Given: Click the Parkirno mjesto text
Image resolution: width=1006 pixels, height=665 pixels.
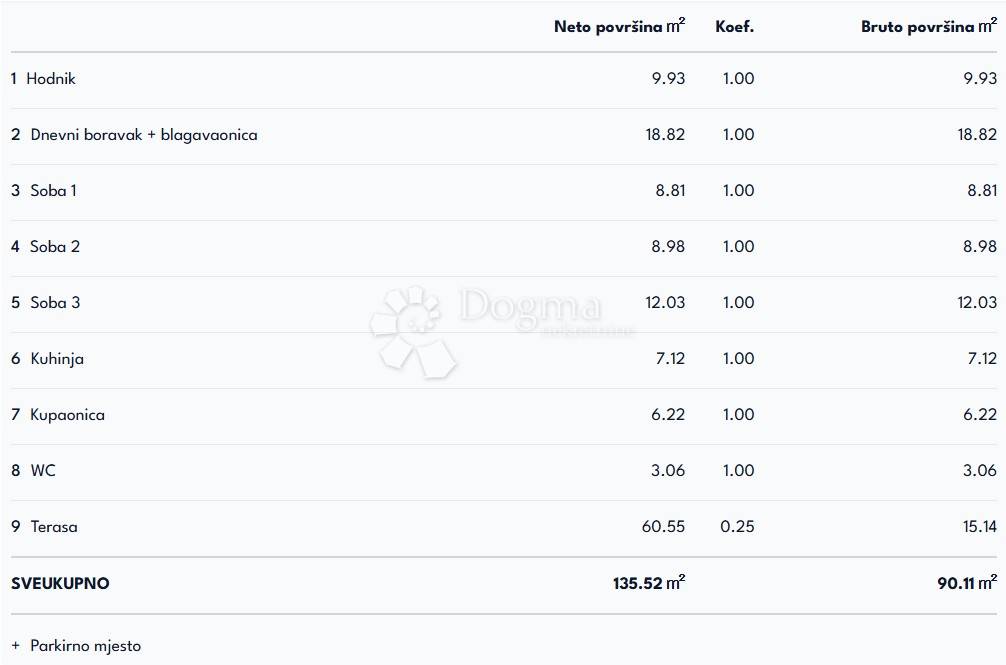Looking at the screenshot, I should click(86, 646).
